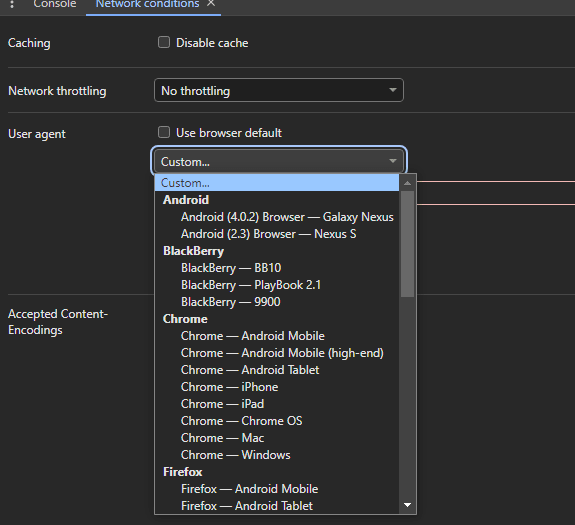Viewport: 575px width, 525px height.
Task: Click the Caching label
Action: coord(29,43)
